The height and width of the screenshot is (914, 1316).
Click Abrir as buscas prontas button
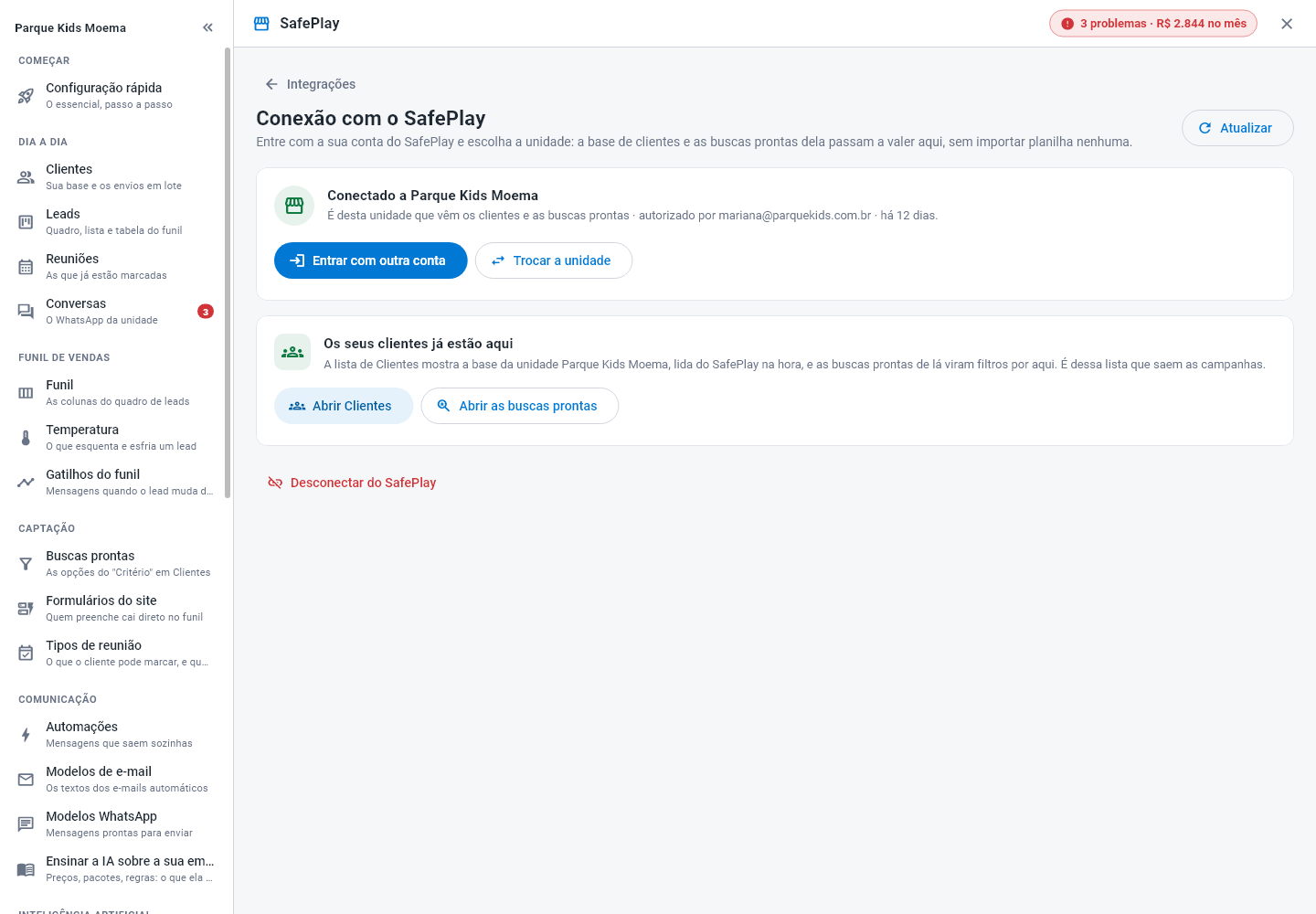tap(520, 406)
